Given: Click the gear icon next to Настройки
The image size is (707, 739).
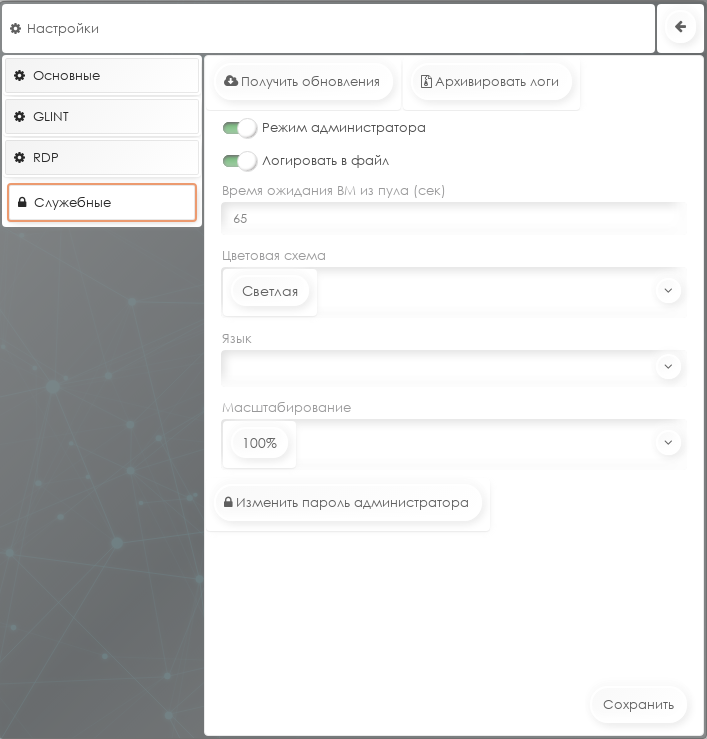Looking at the screenshot, I should tap(16, 29).
